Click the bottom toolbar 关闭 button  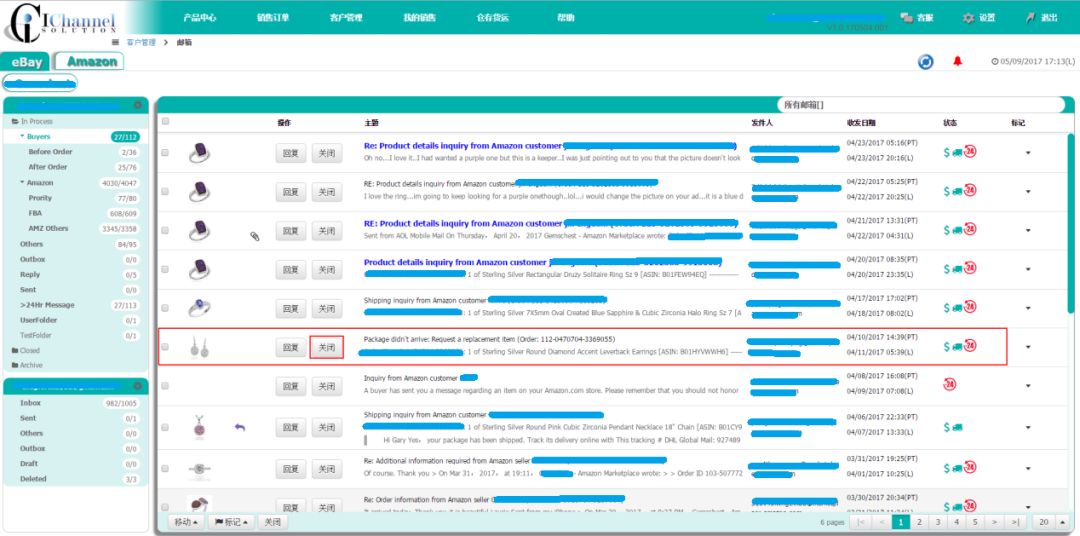pyautogui.click(x=273, y=522)
